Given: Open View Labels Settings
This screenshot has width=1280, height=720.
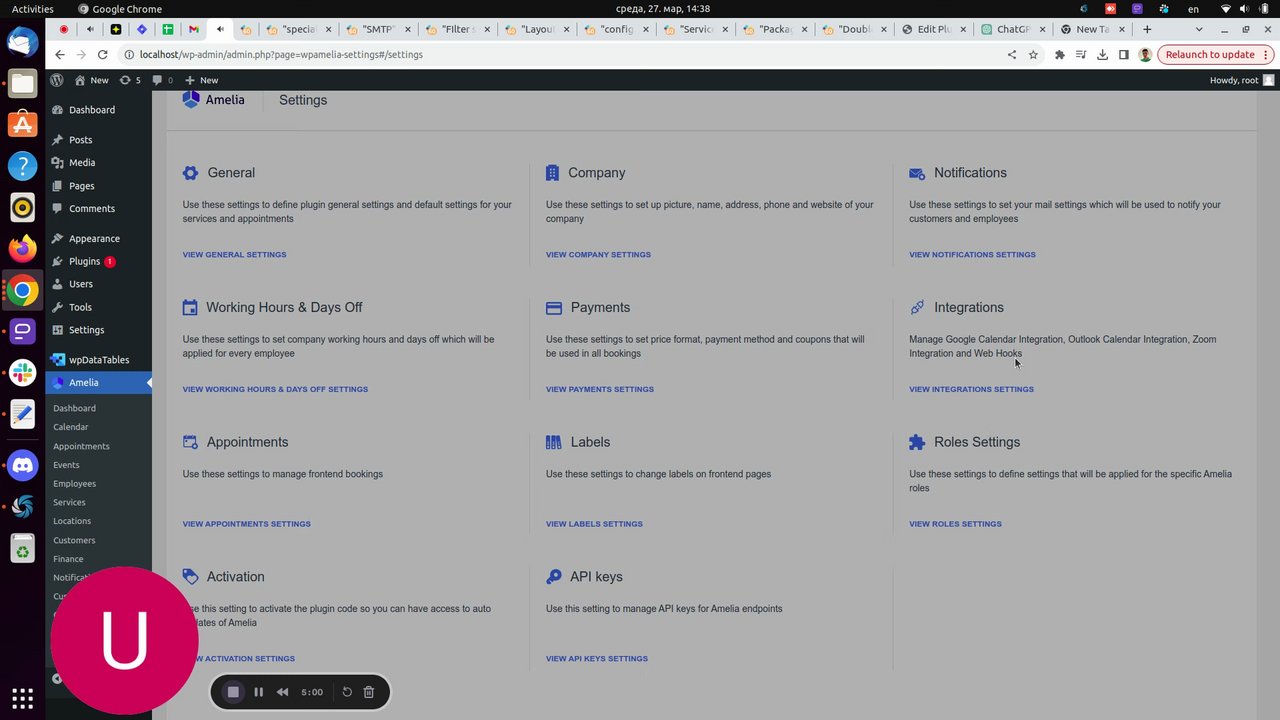Looking at the screenshot, I should click(x=594, y=524).
